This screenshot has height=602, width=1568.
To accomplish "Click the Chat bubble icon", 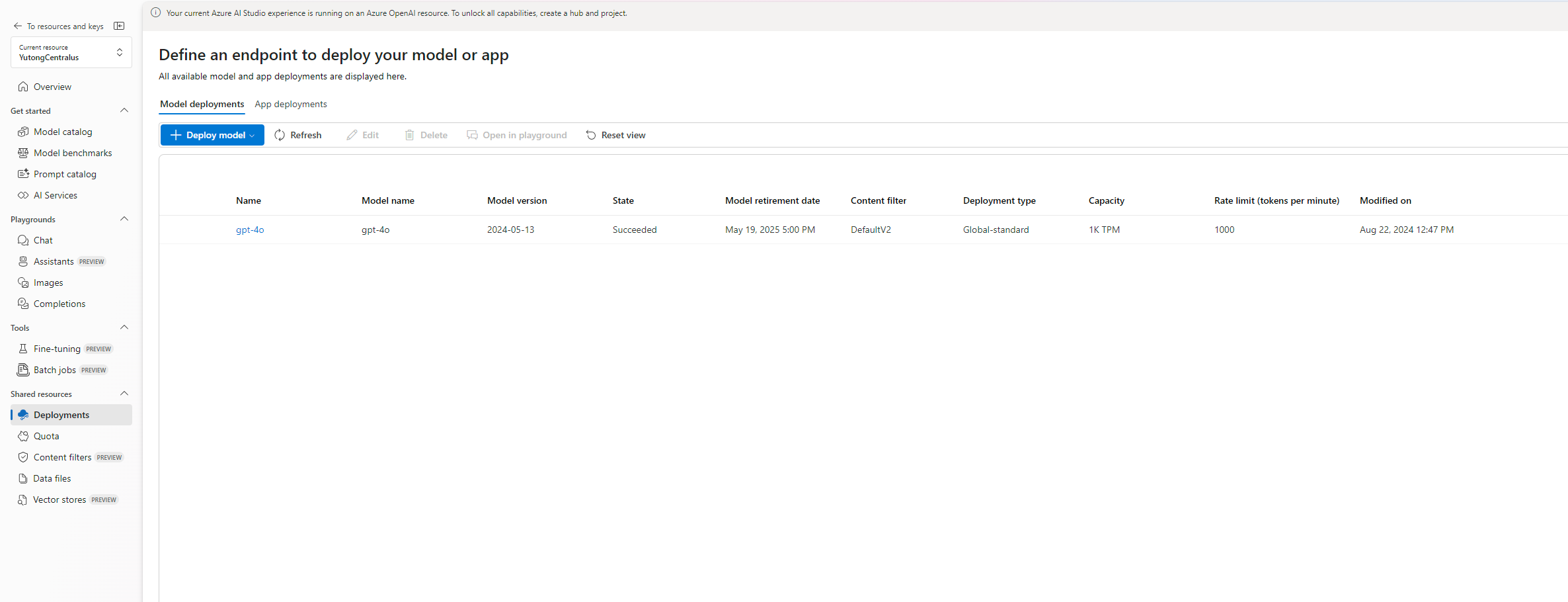I will [23, 240].
